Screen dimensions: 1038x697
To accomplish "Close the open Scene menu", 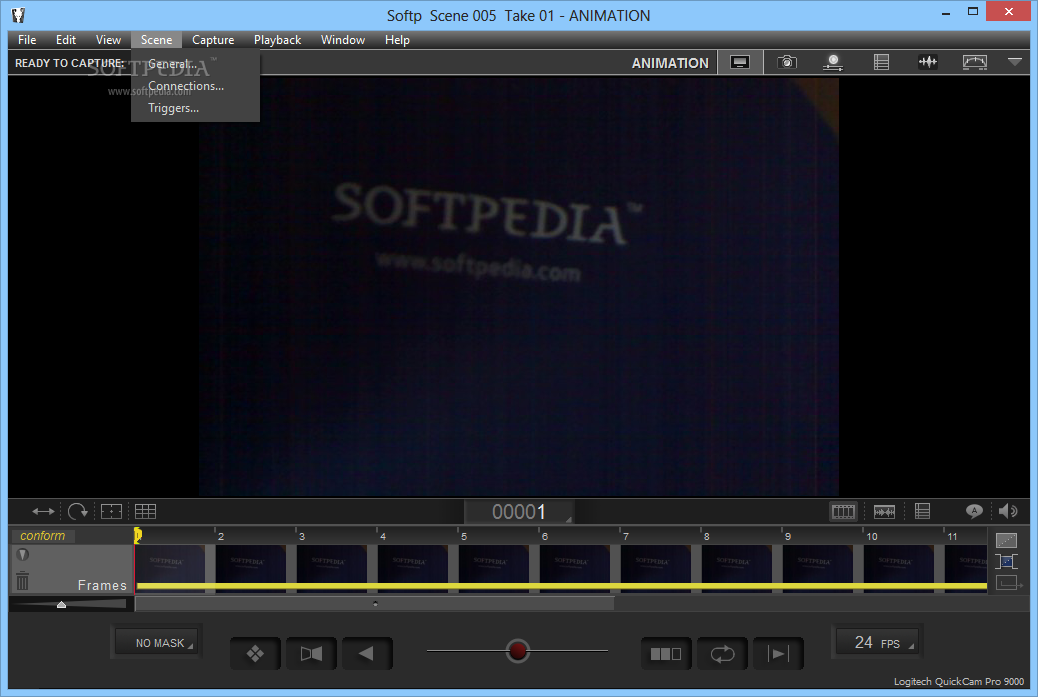I will [x=156, y=40].
